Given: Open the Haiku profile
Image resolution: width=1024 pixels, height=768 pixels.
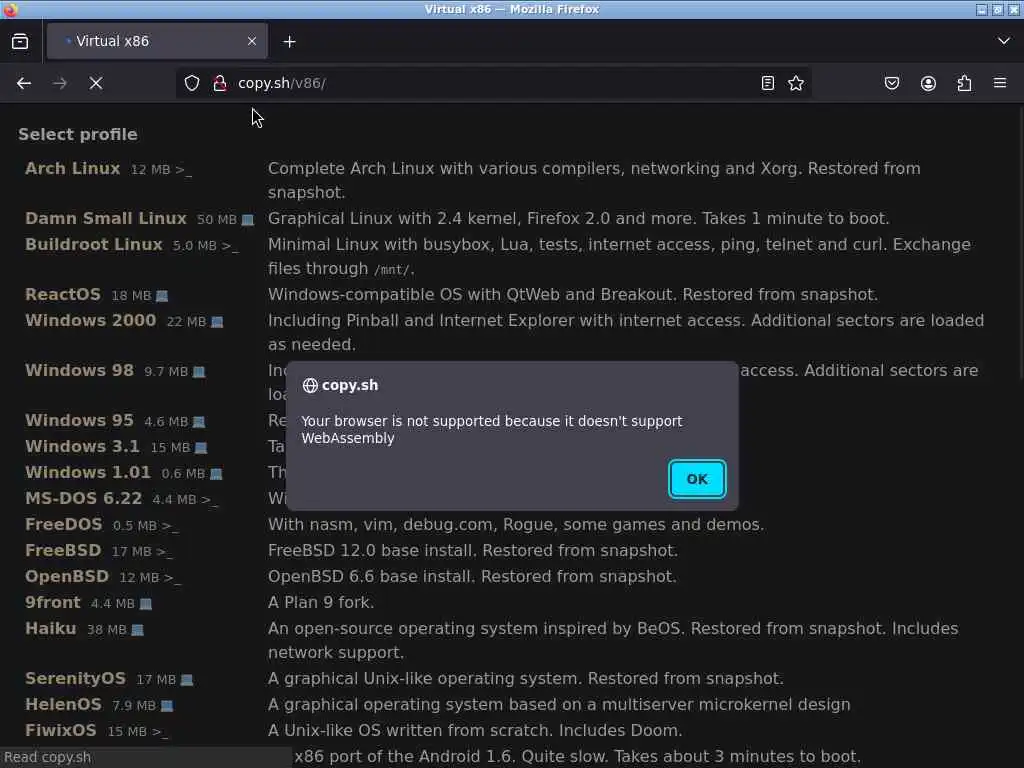Looking at the screenshot, I should (x=50, y=628).
